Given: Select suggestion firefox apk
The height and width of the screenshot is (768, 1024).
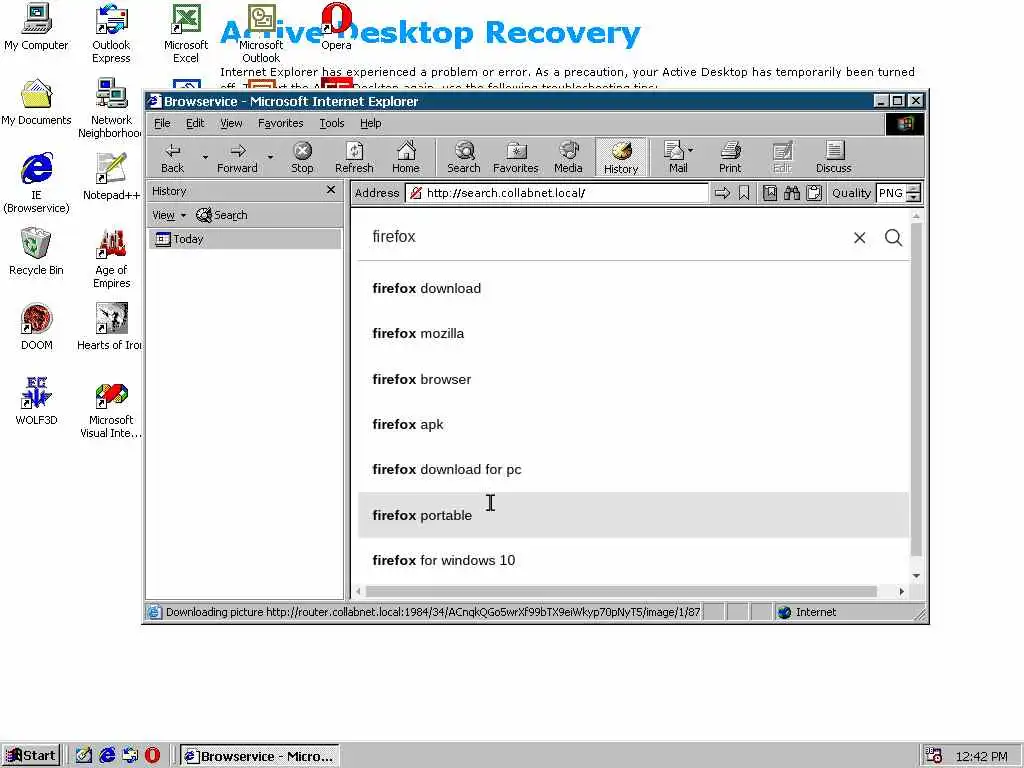Looking at the screenshot, I should [x=633, y=424].
